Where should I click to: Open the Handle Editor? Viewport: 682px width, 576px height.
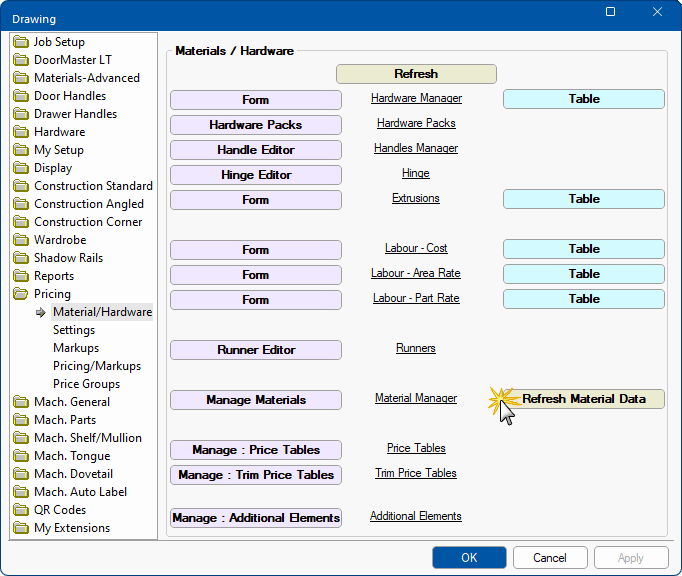click(x=255, y=150)
